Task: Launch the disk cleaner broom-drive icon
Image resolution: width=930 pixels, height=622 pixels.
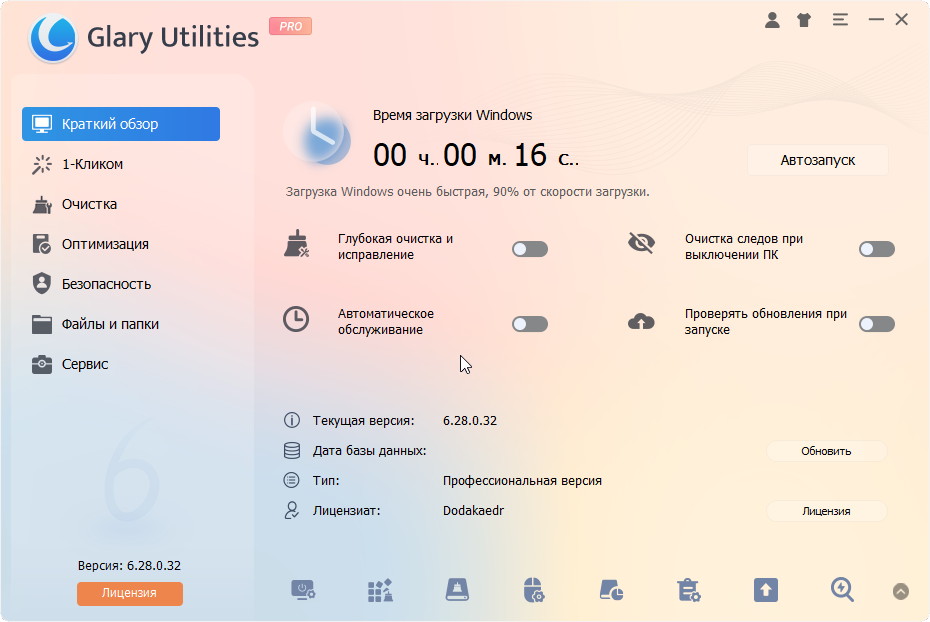Action: [457, 590]
